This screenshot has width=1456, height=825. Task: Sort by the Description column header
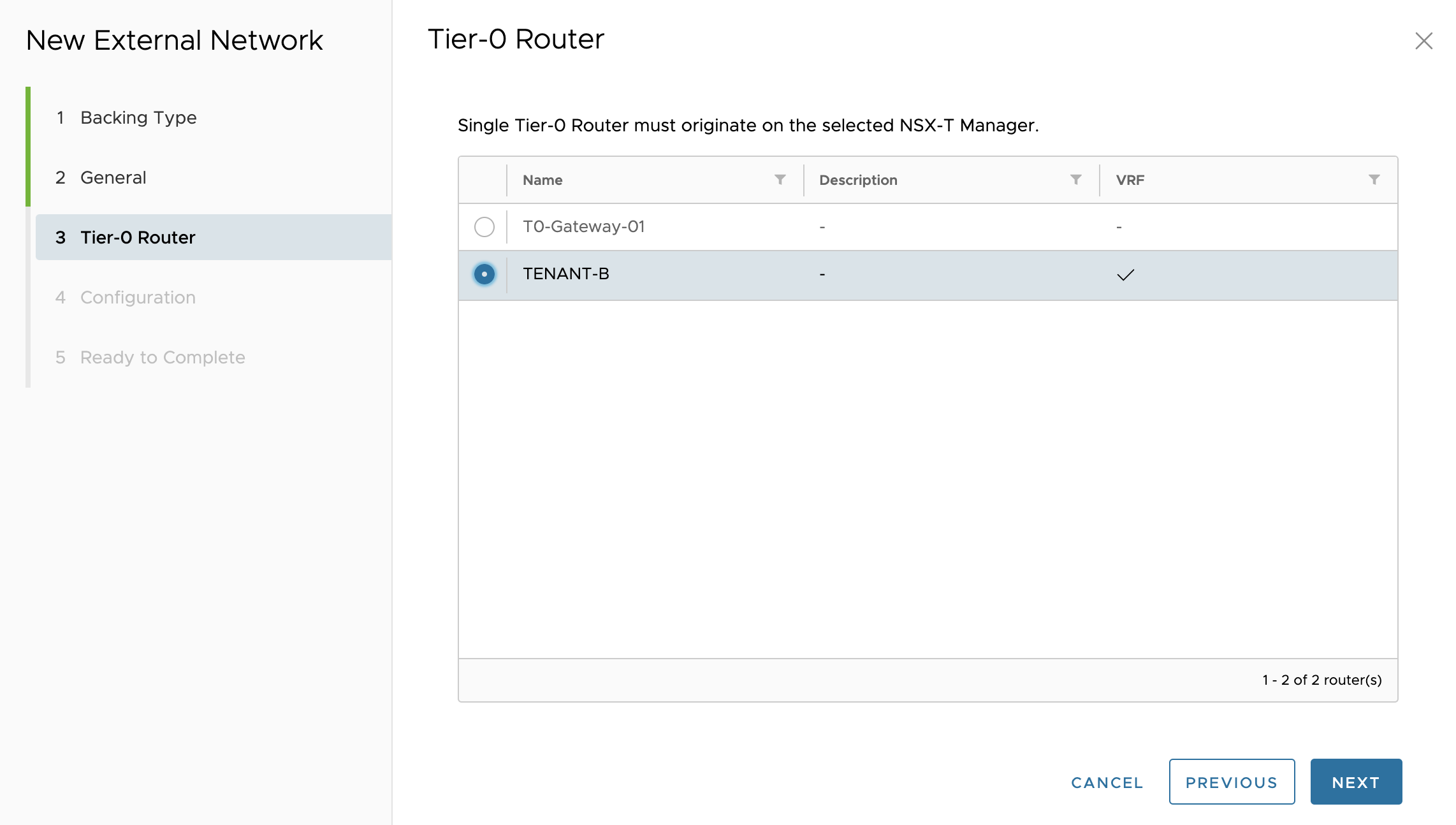(858, 180)
